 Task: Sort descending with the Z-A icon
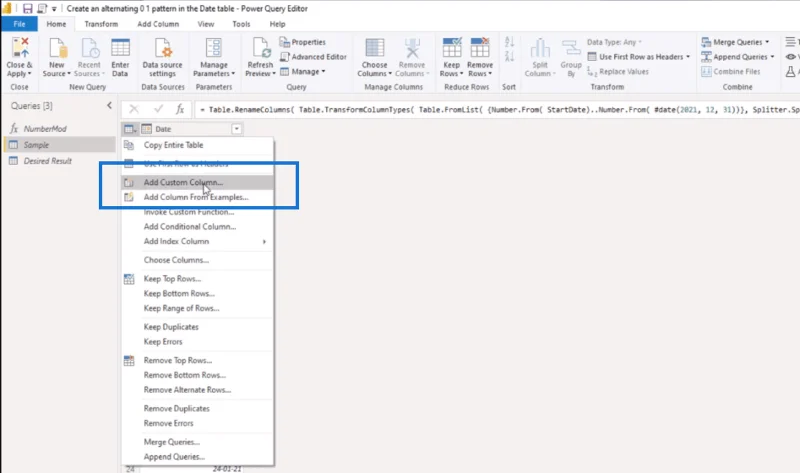509,56
